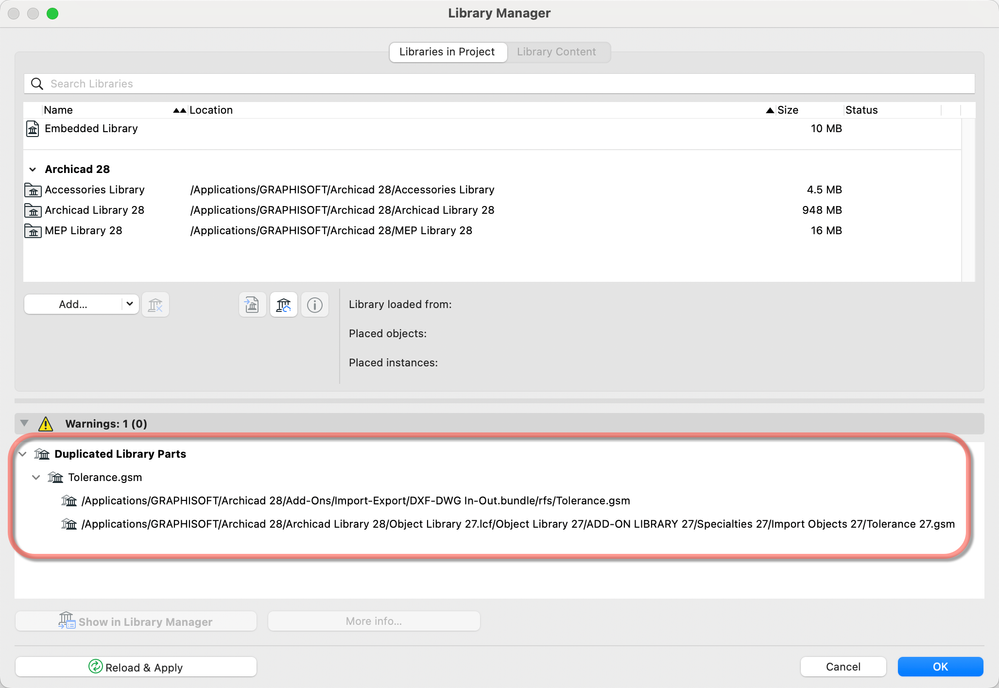Screen dimensions: 999x688
Task: Click the Add... button
Action: pos(73,305)
